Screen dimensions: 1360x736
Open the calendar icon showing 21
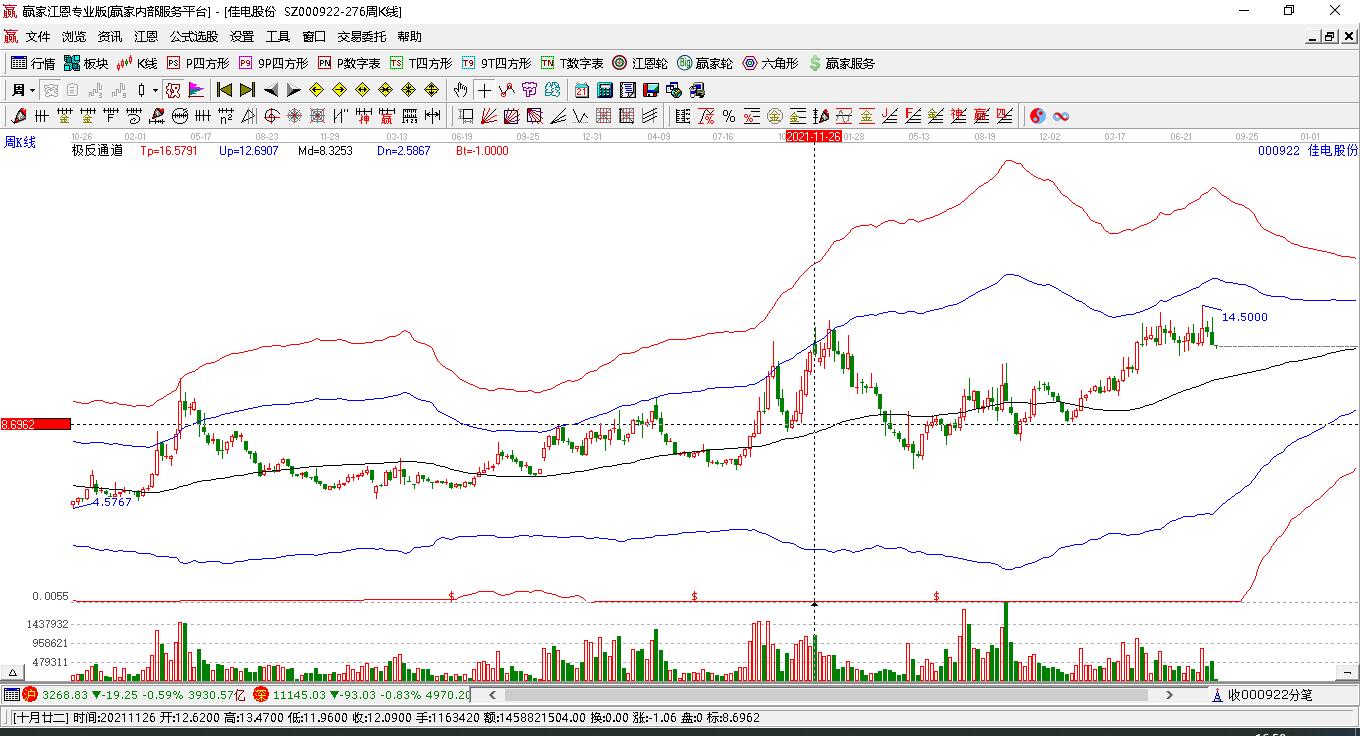[582, 90]
